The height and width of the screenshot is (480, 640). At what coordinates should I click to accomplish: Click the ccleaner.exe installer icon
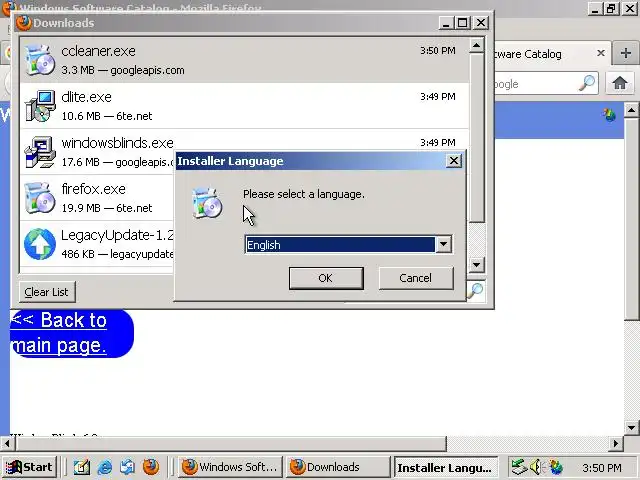tap(40, 60)
